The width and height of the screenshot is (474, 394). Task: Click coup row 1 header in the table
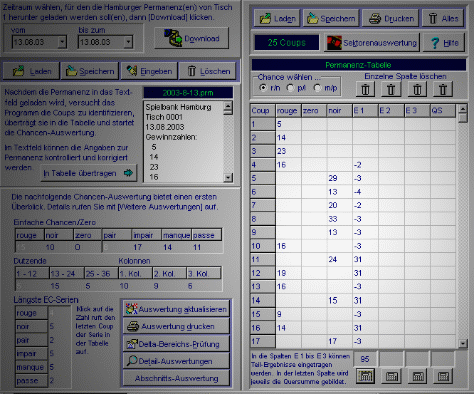pos(263,124)
